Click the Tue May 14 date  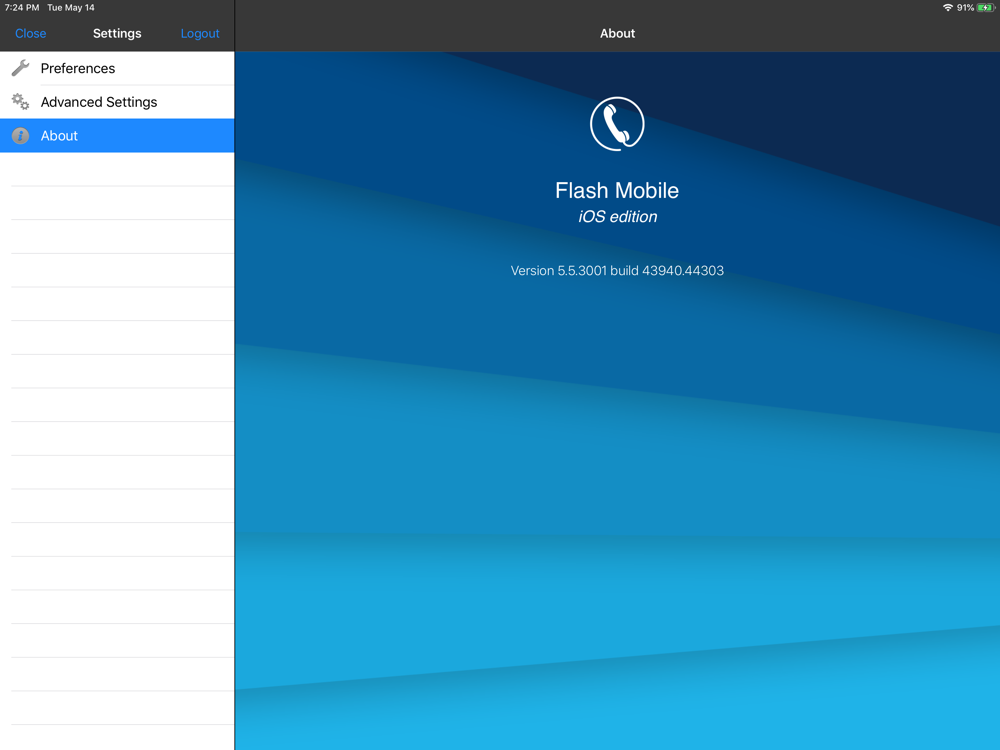point(71,8)
